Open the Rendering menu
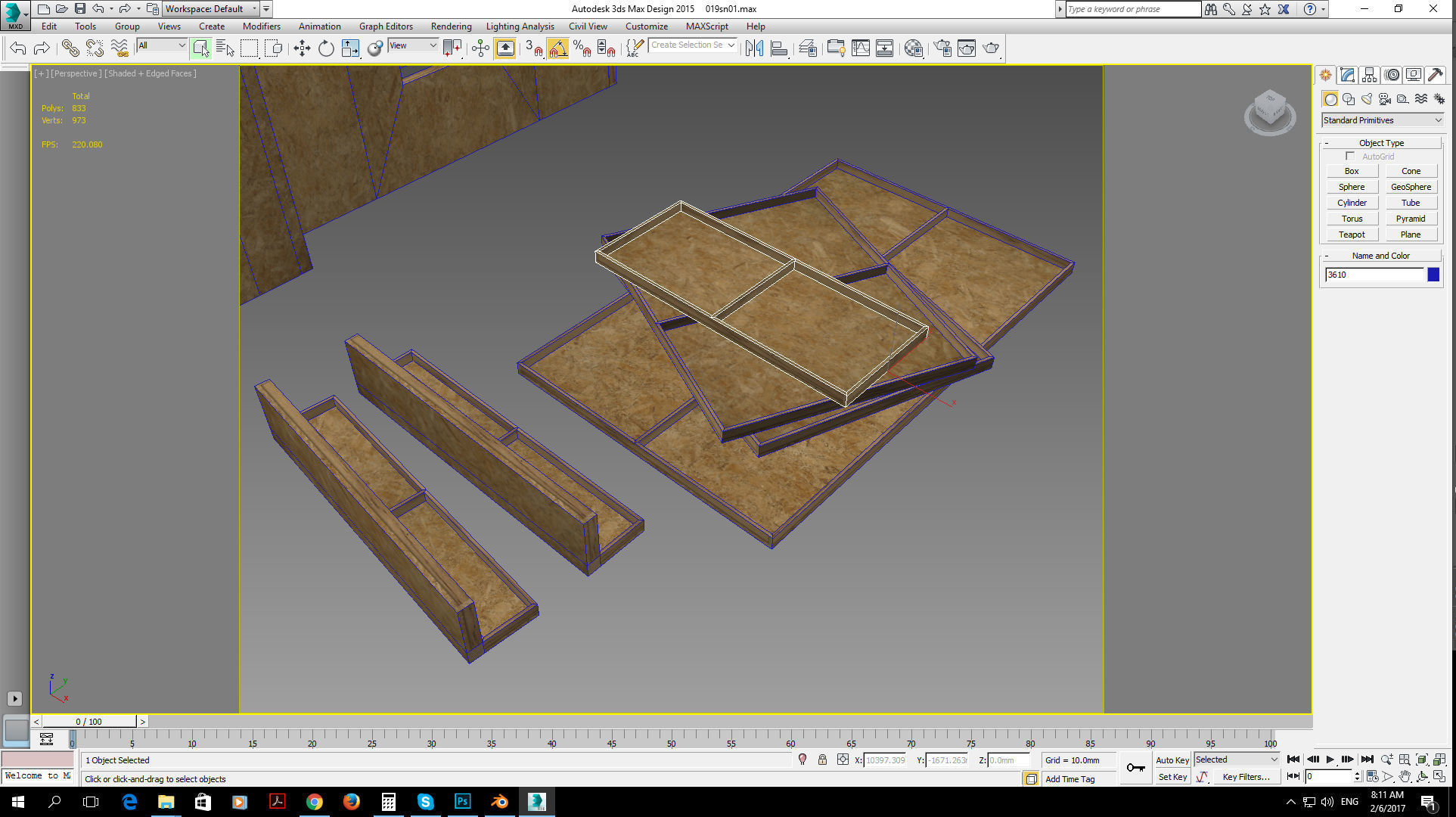This screenshot has width=1456, height=817. [x=451, y=26]
